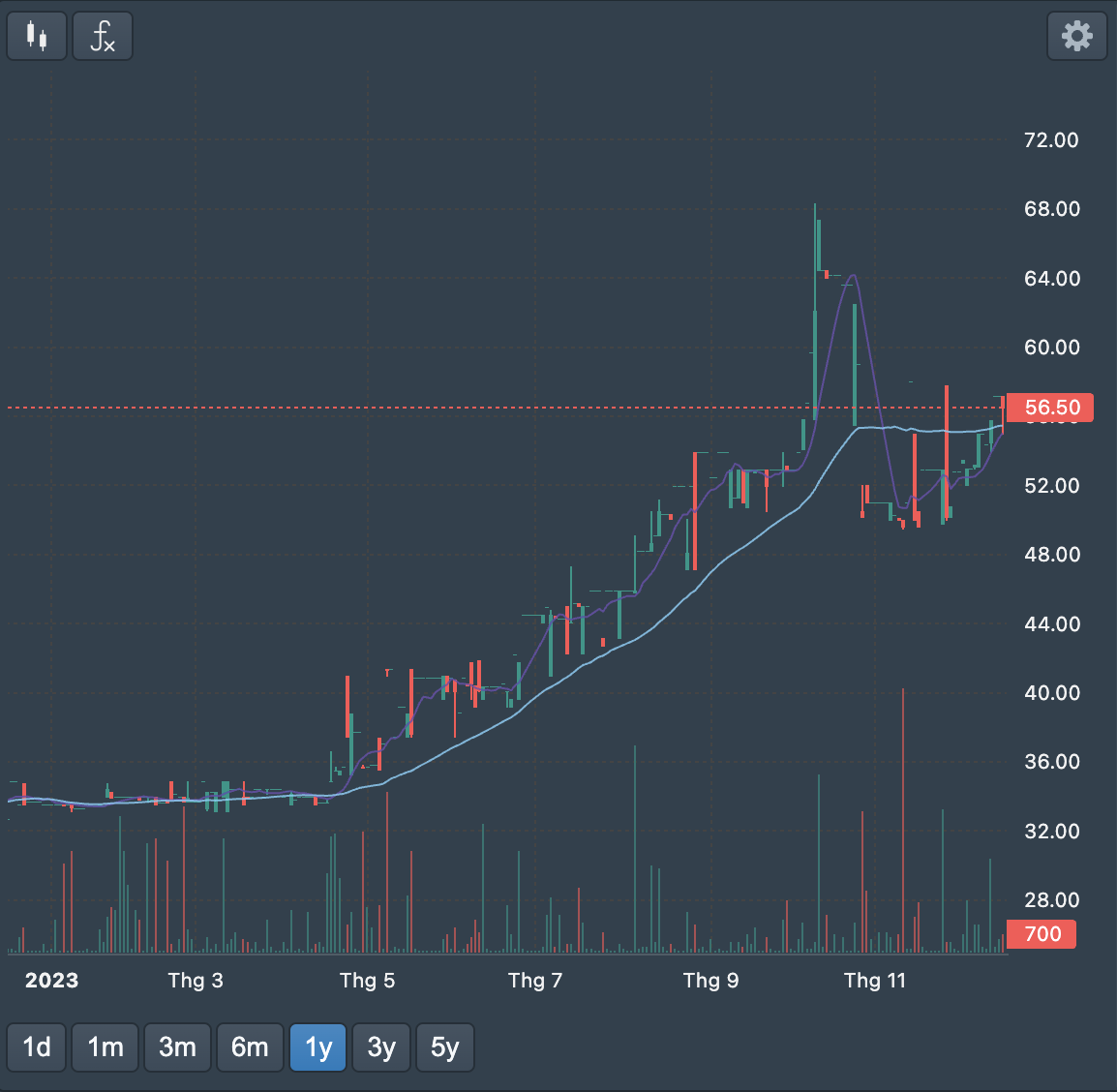Screen dimensions: 1117x1092
Task: Open the candlestick chart type selector
Action: click(x=37, y=37)
